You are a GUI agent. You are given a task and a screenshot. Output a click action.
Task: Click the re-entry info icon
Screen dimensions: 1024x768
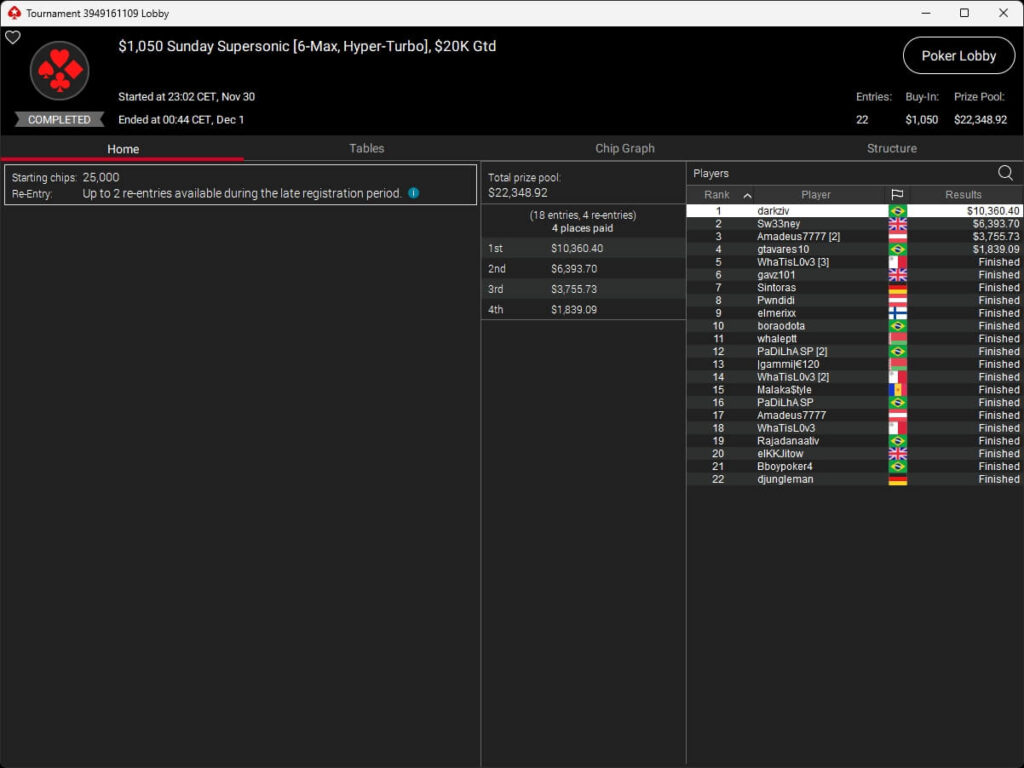413,193
